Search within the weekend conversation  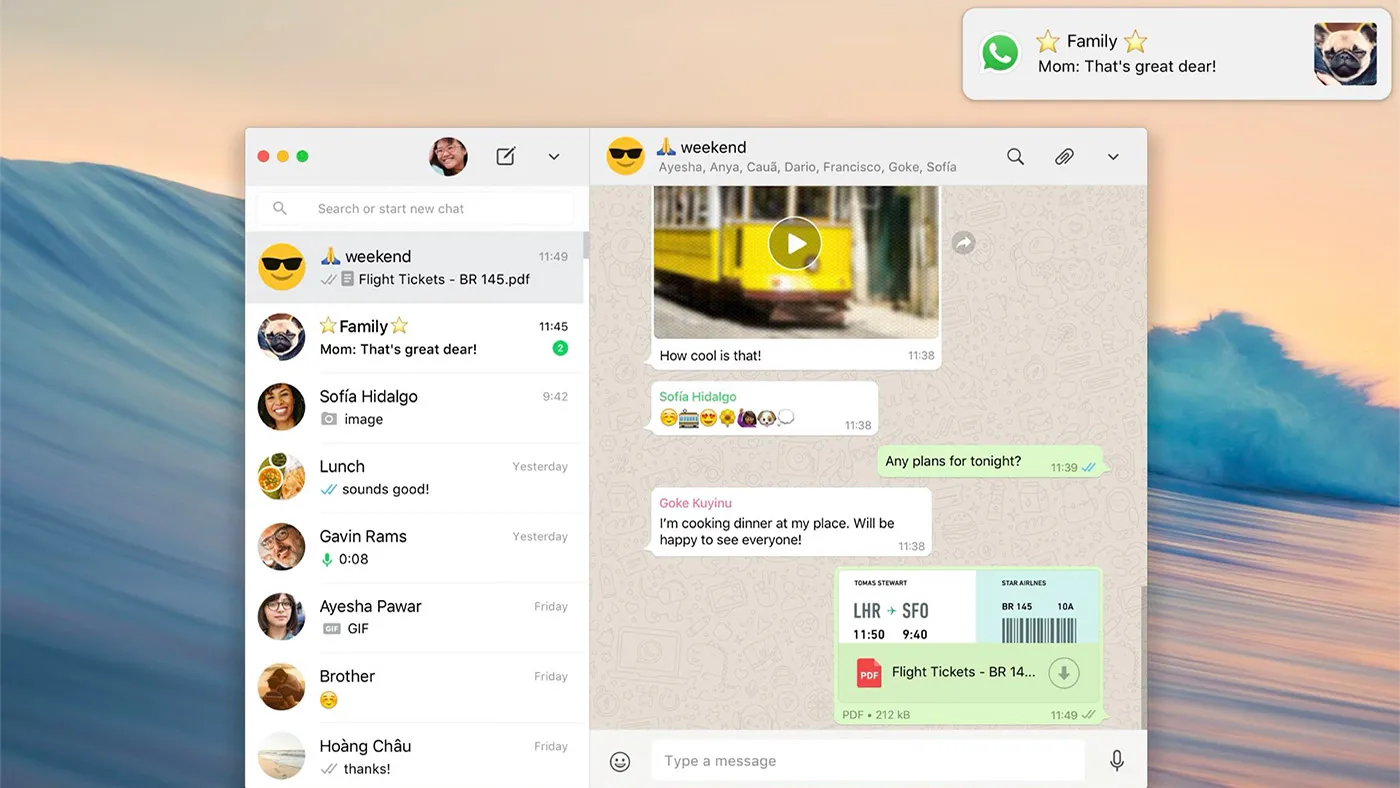coord(1015,157)
